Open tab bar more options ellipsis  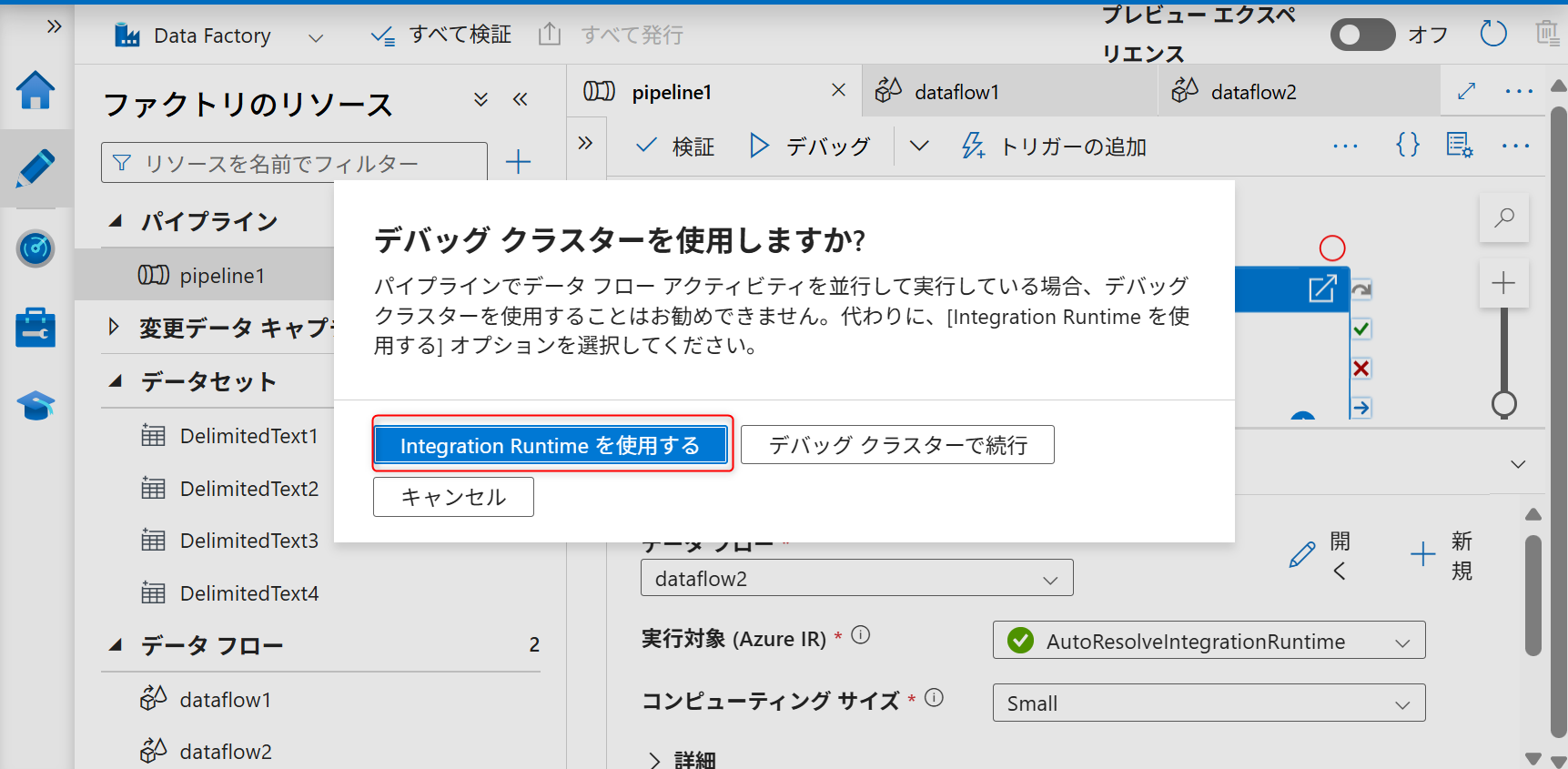(1519, 91)
